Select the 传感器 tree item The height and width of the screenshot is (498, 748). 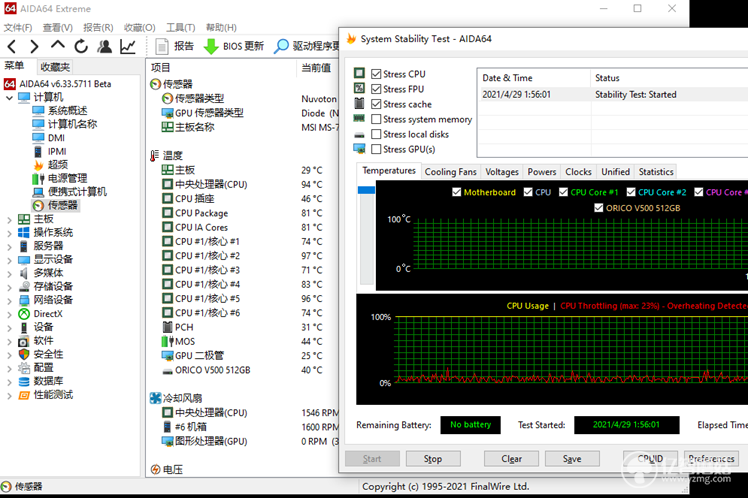tap(62, 205)
